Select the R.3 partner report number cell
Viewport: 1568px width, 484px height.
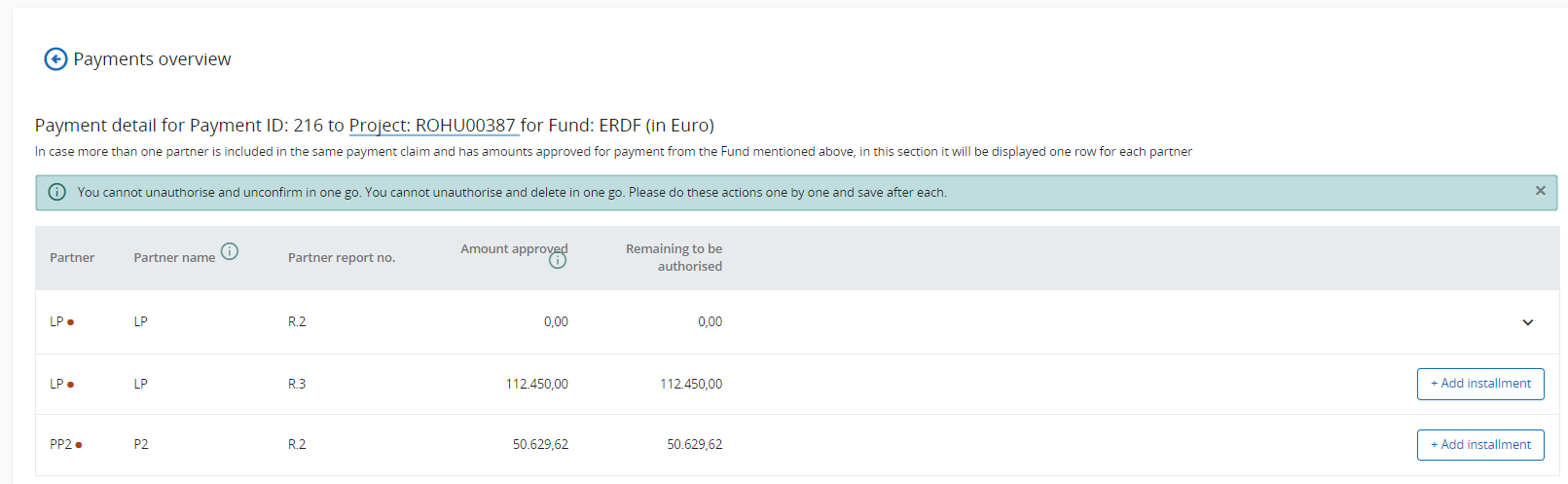[x=297, y=385]
